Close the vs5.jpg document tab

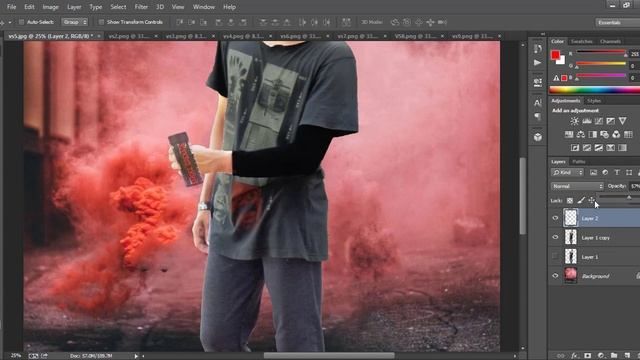click(99, 36)
